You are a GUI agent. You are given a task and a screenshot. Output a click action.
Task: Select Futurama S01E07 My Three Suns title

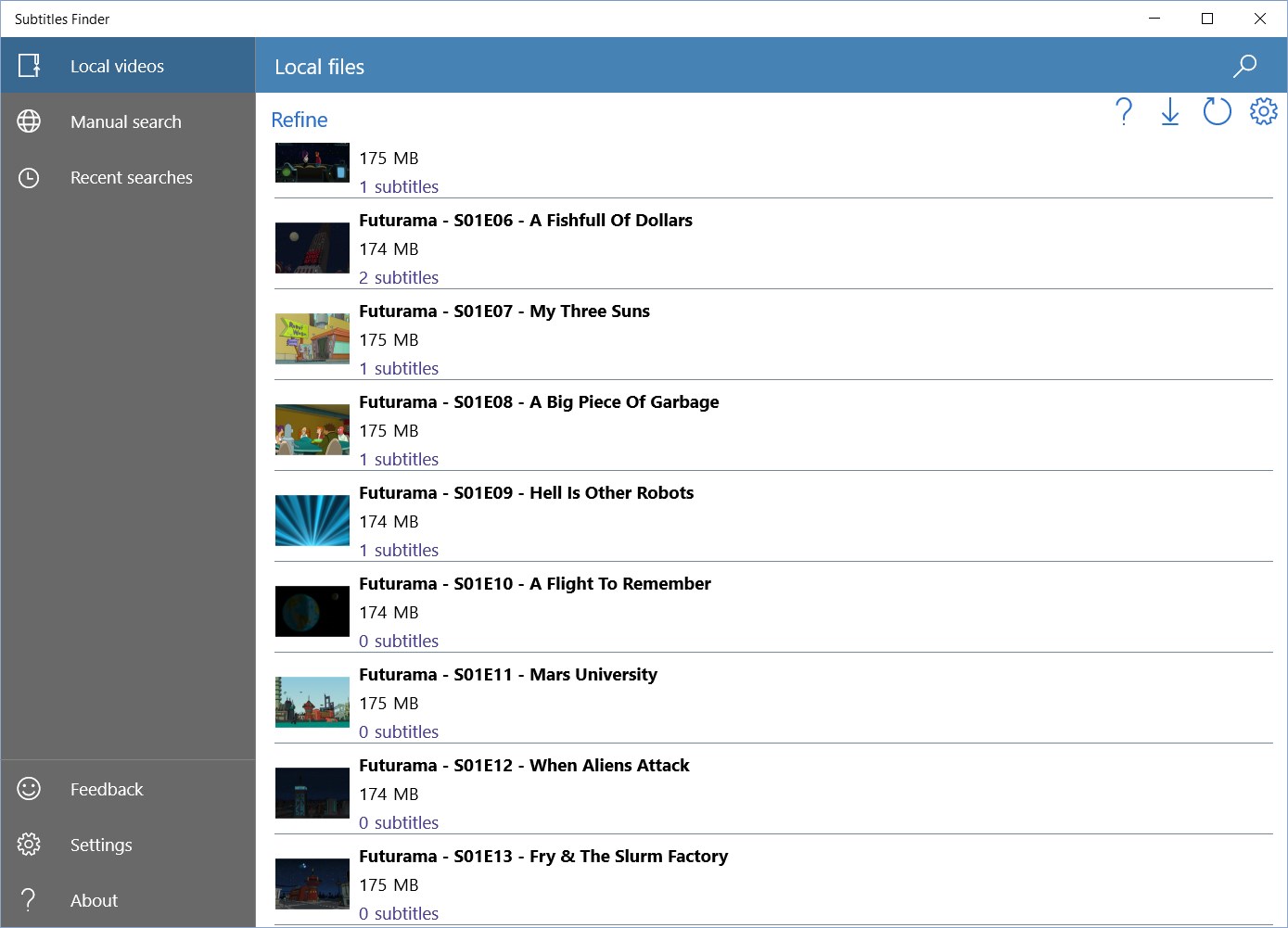coord(504,311)
